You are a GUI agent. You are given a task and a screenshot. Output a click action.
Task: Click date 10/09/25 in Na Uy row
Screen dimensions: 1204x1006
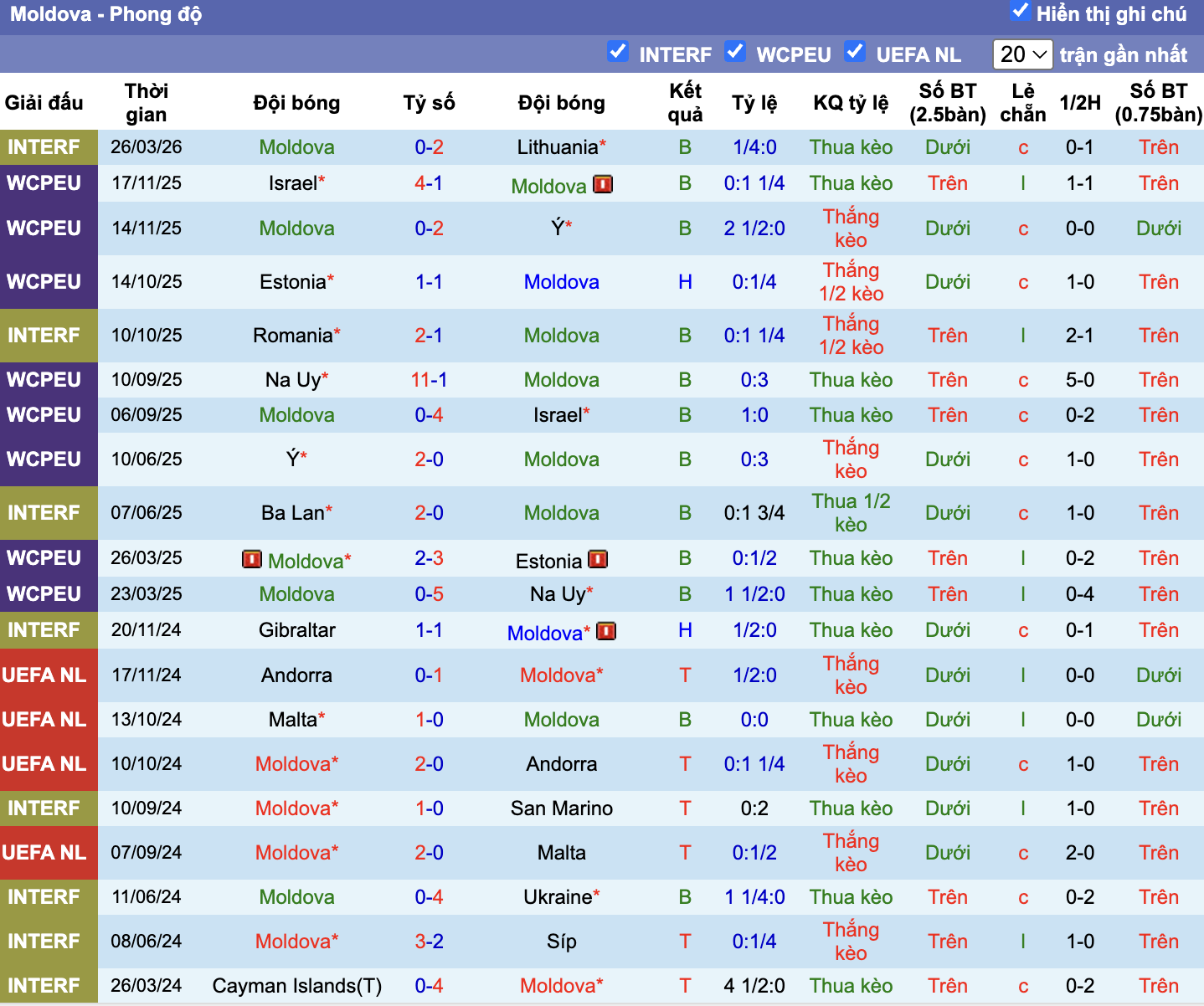(147, 380)
